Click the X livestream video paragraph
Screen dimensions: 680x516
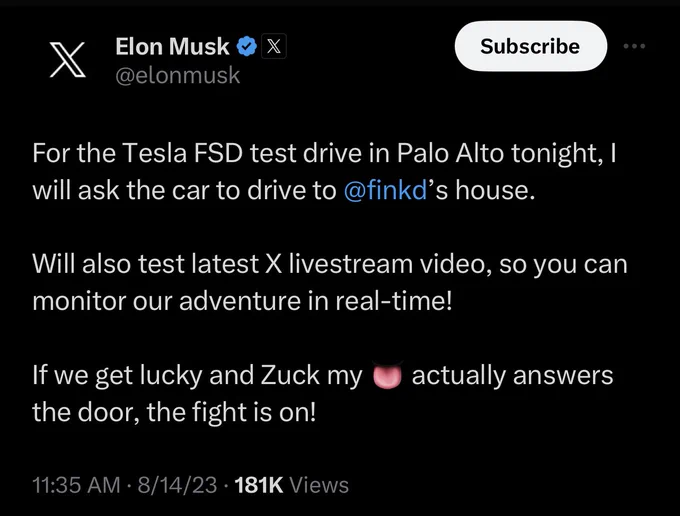click(x=330, y=282)
